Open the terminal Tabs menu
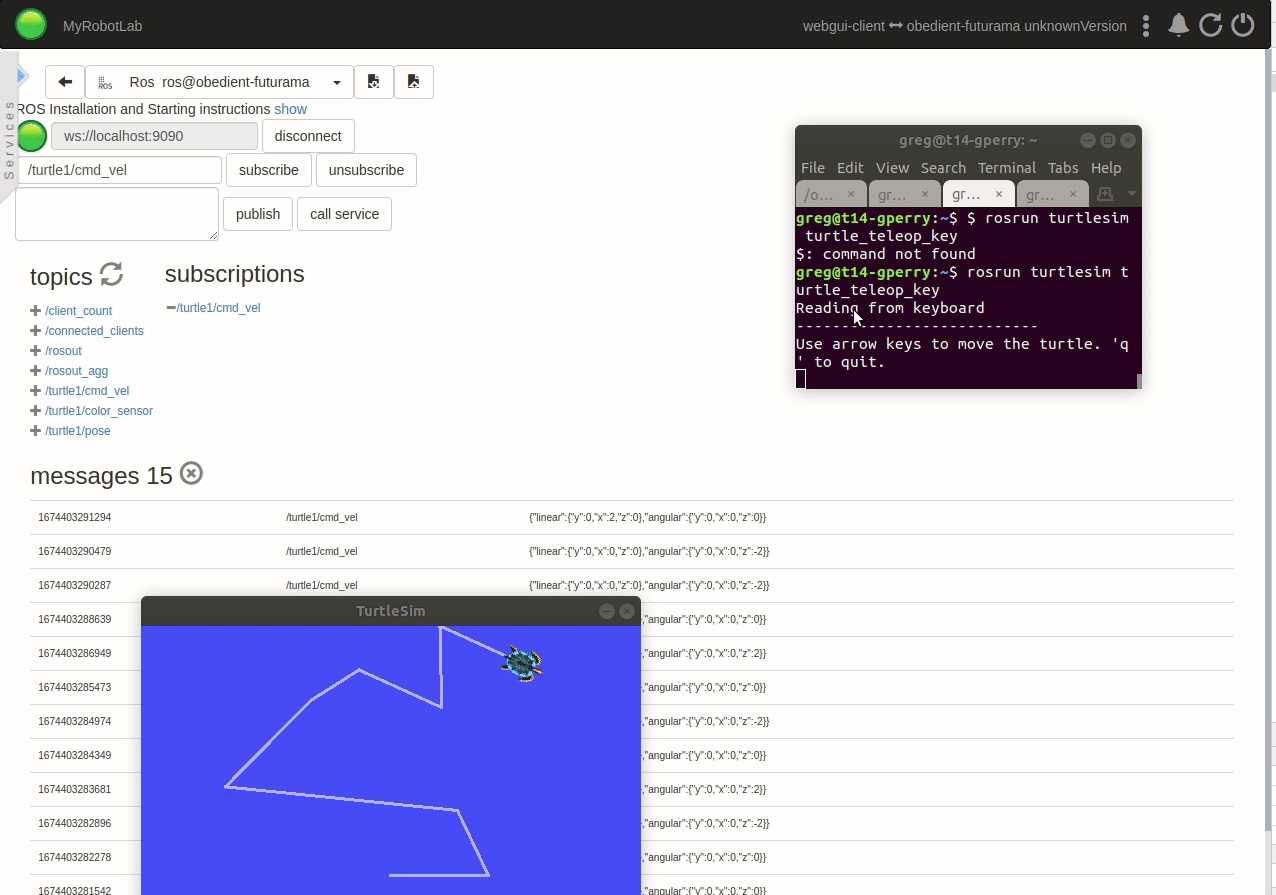Screen dimensions: 1276x895 (x=1064, y=168)
